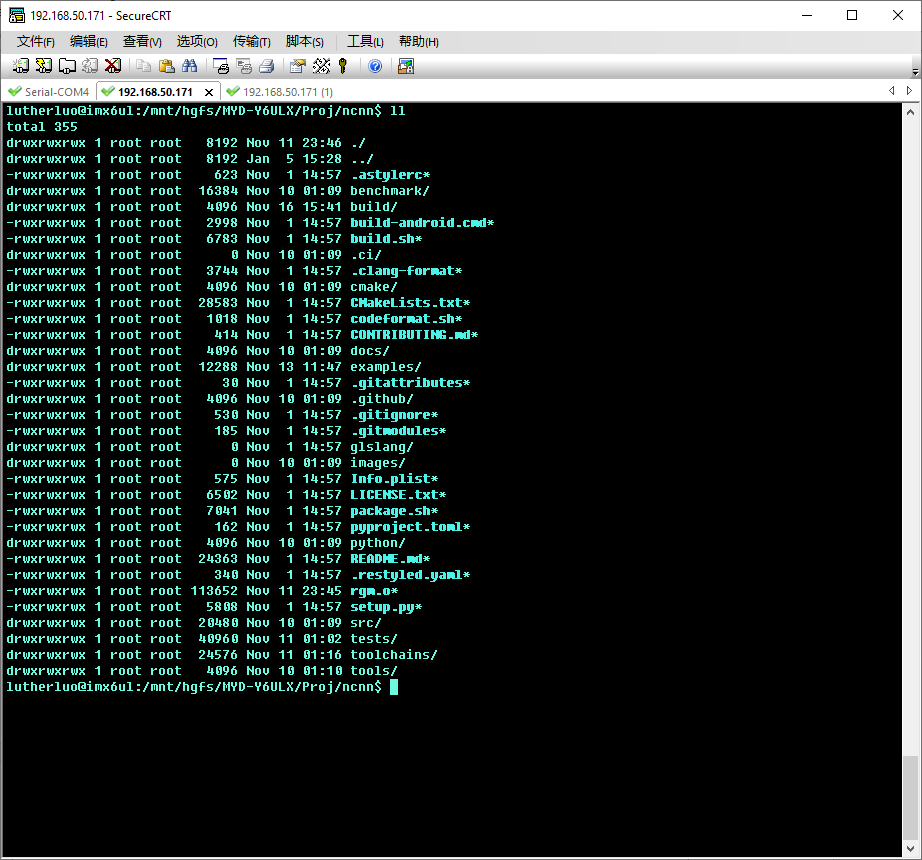Click the Paste clipboard icon
This screenshot has width=922, height=860.
click(x=166, y=66)
